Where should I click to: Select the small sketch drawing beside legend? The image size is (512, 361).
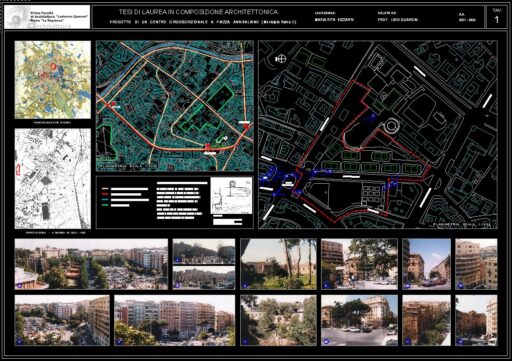[231, 196]
